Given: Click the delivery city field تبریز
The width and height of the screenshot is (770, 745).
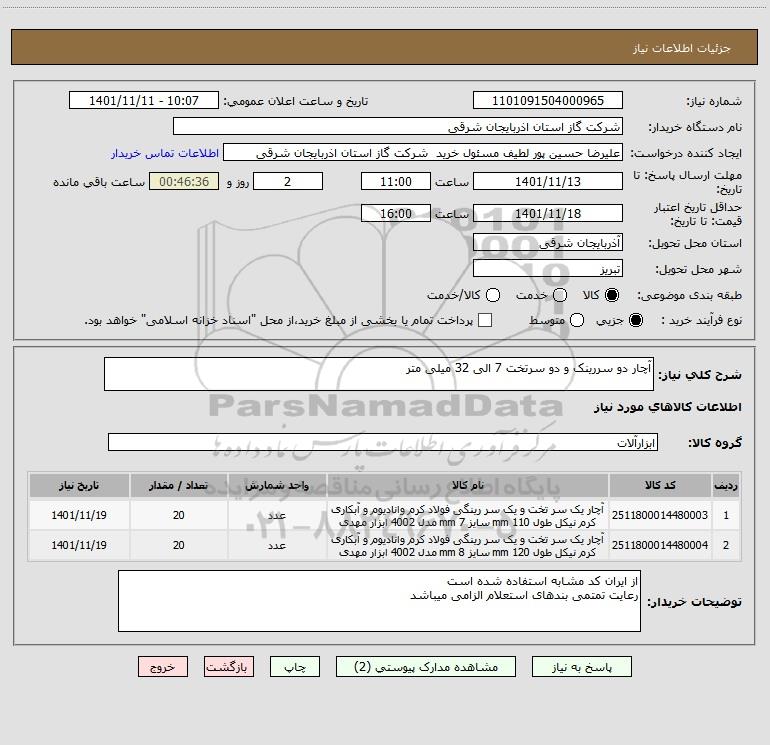Looking at the screenshot, I should (x=548, y=268).
